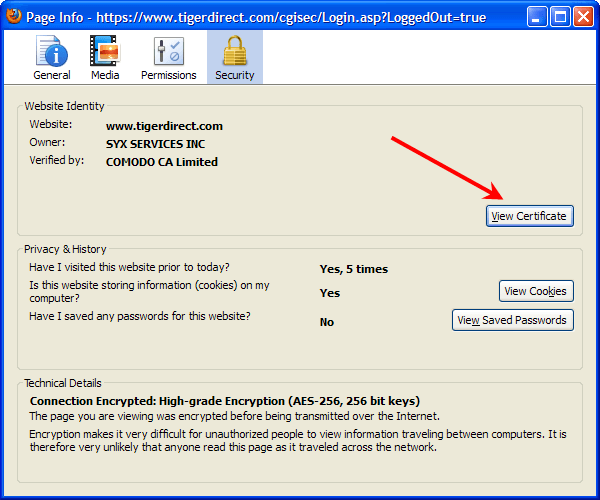
Task: Click the Connection Encrypted heading text
Action: pos(225,401)
